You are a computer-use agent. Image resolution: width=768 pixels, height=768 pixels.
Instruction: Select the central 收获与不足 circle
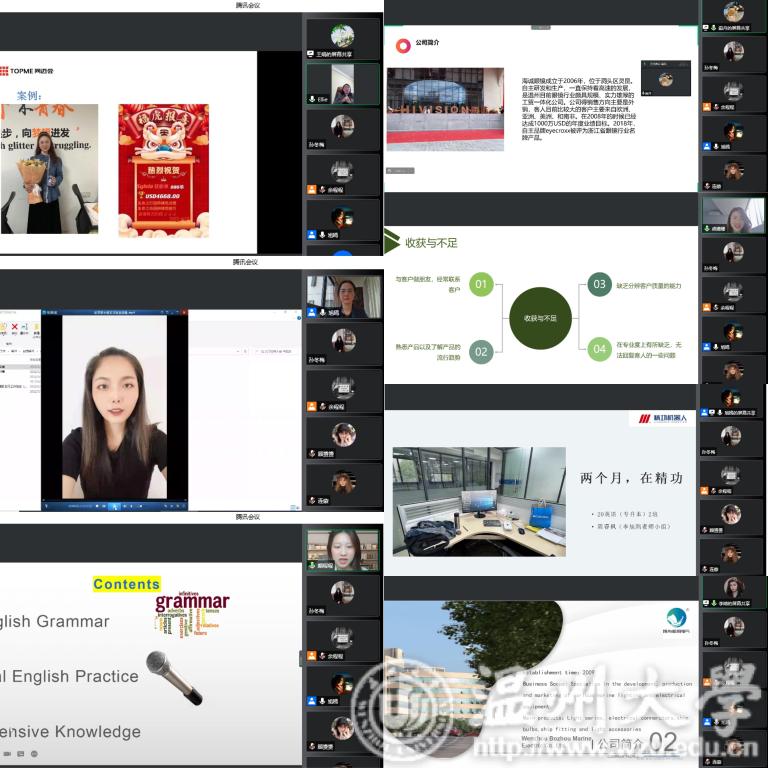coord(540,318)
